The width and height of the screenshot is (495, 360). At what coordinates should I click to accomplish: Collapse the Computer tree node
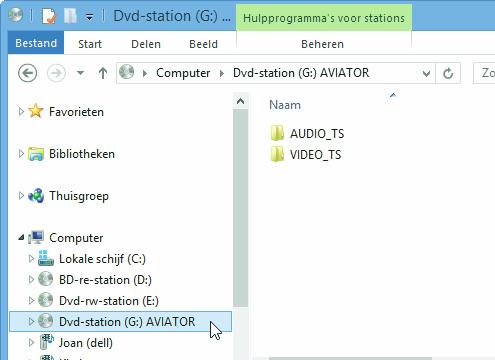tap(21, 237)
